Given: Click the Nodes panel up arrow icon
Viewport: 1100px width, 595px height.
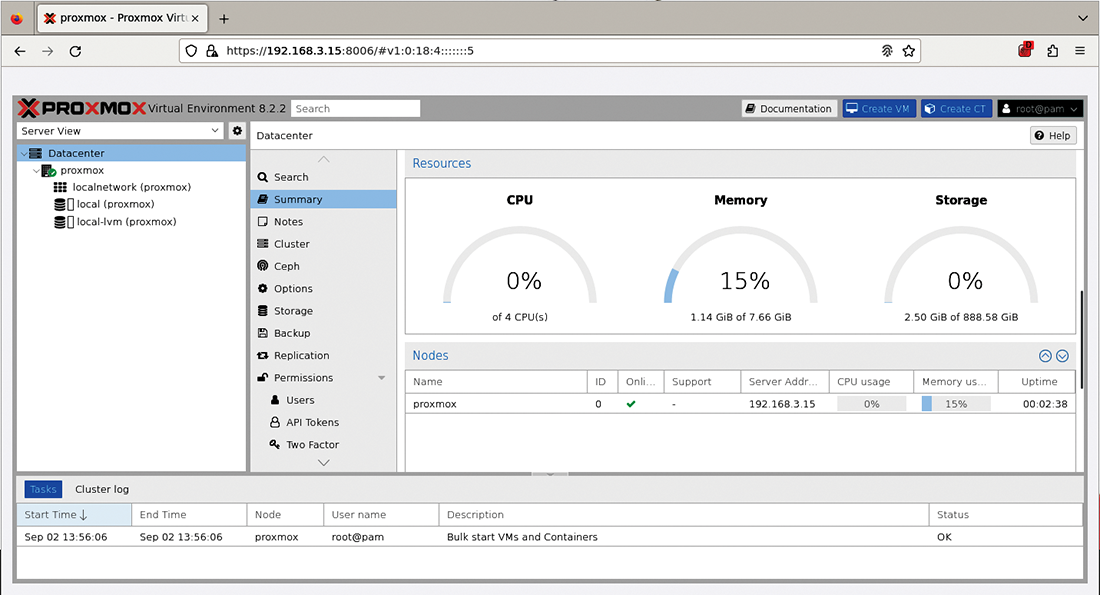Looking at the screenshot, I should [x=1045, y=356].
